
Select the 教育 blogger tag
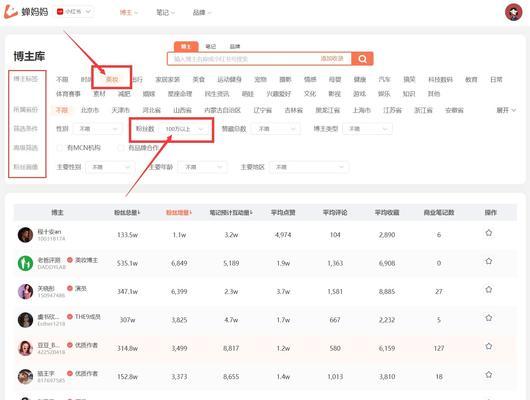pos(471,79)
